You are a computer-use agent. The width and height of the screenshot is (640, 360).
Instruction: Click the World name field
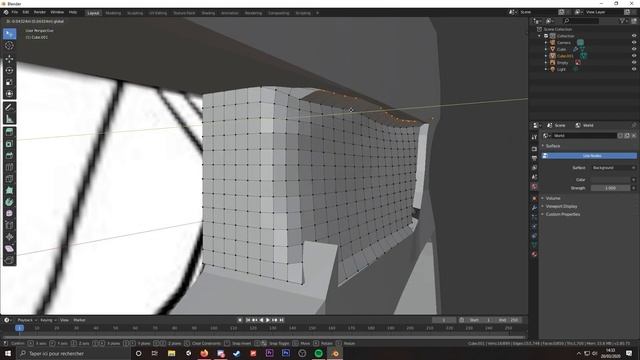coord(584,136)
